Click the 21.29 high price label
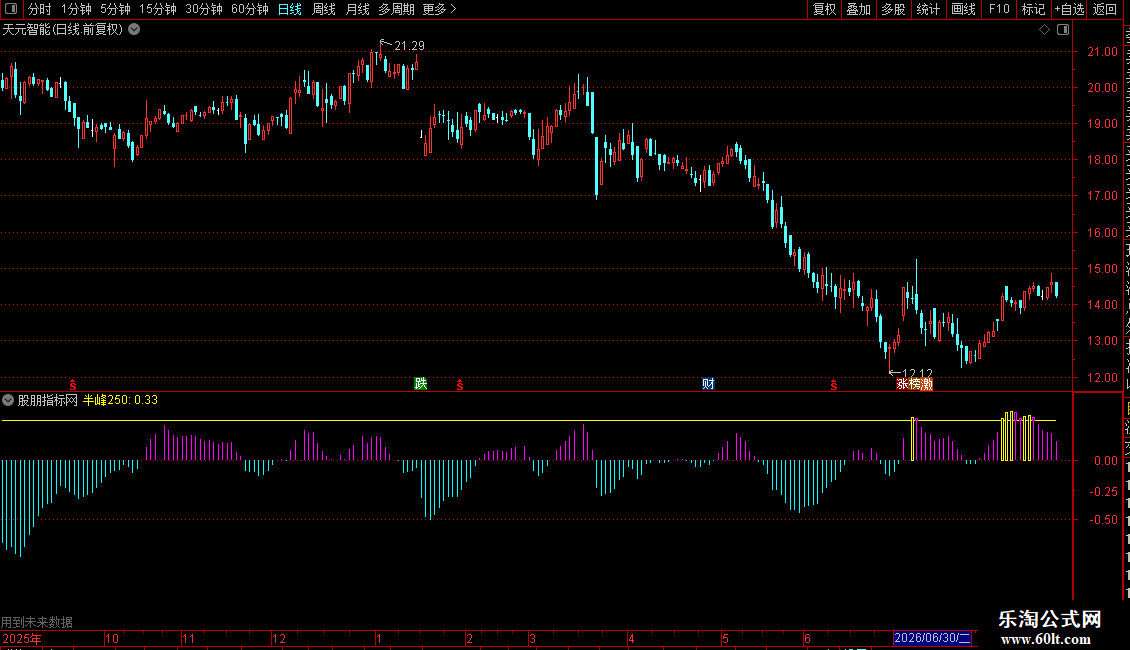1130x650 pixels. click(x=409, y=45)
